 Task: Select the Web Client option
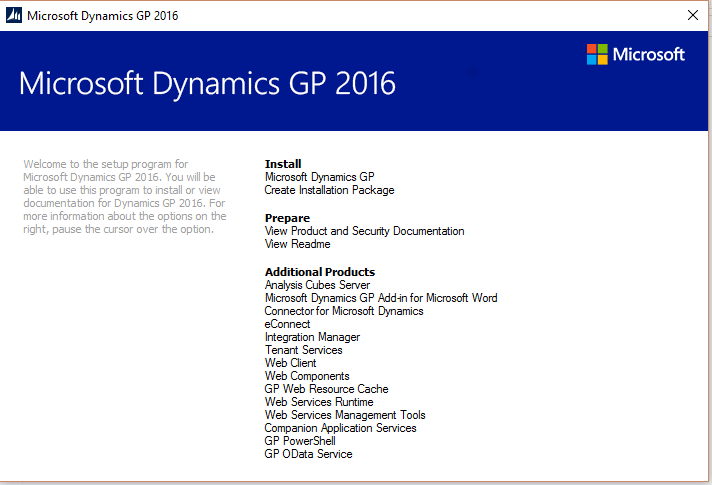coord(290,363)
